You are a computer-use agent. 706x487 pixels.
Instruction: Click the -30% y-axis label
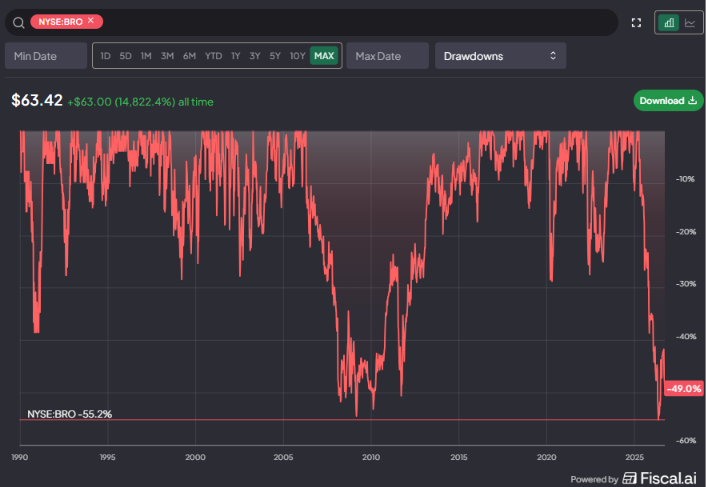(685, 284)
